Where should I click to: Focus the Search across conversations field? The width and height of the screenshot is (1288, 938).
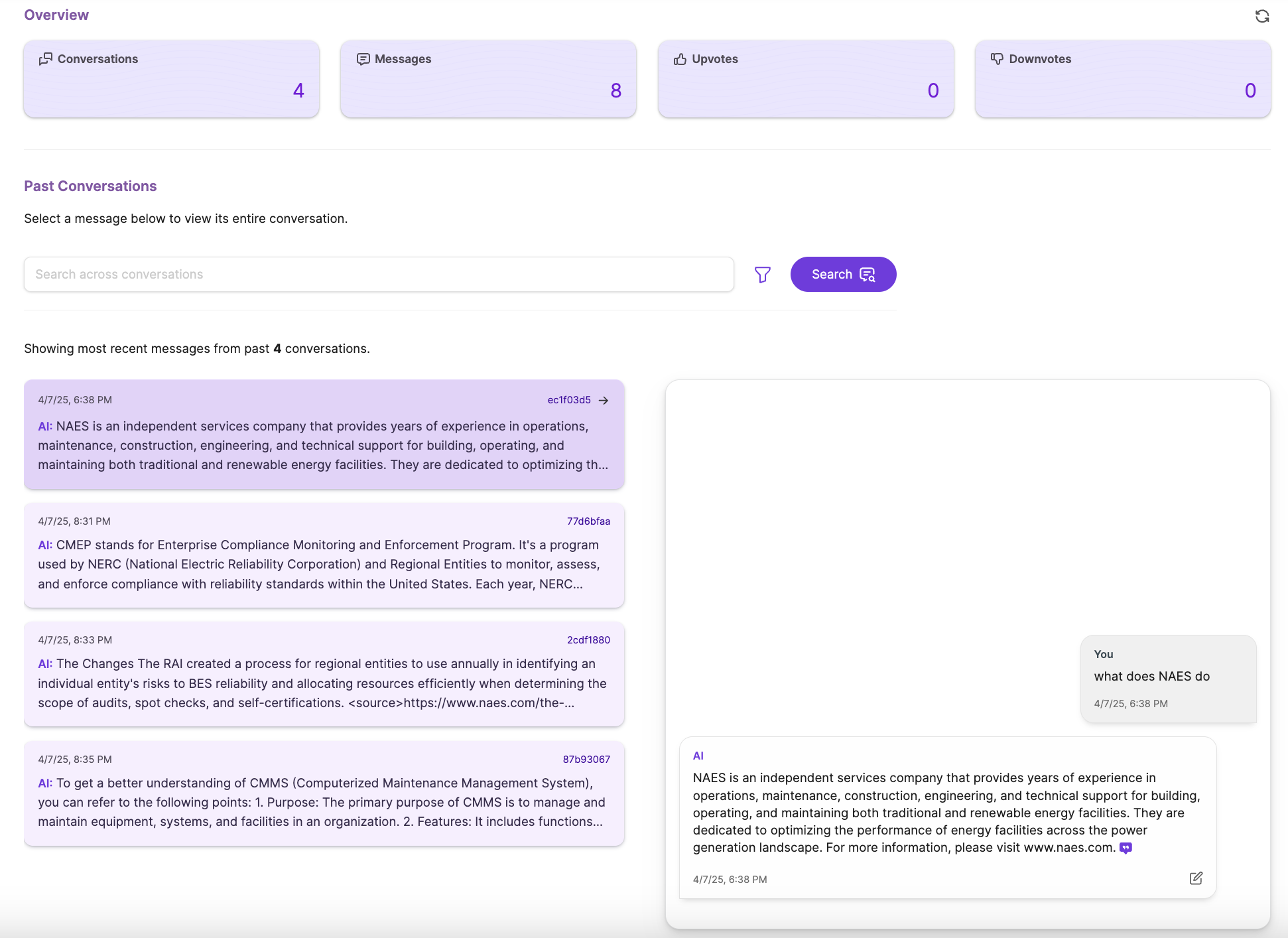coord(378,275)
